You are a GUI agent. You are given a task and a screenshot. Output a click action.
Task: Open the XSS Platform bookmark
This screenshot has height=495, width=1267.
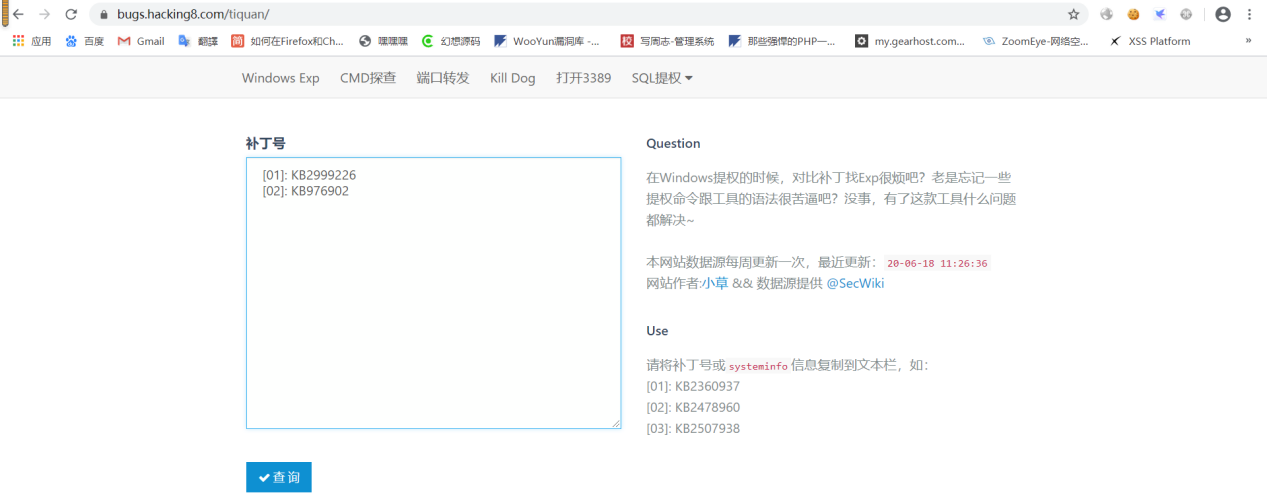point(1150,41)
